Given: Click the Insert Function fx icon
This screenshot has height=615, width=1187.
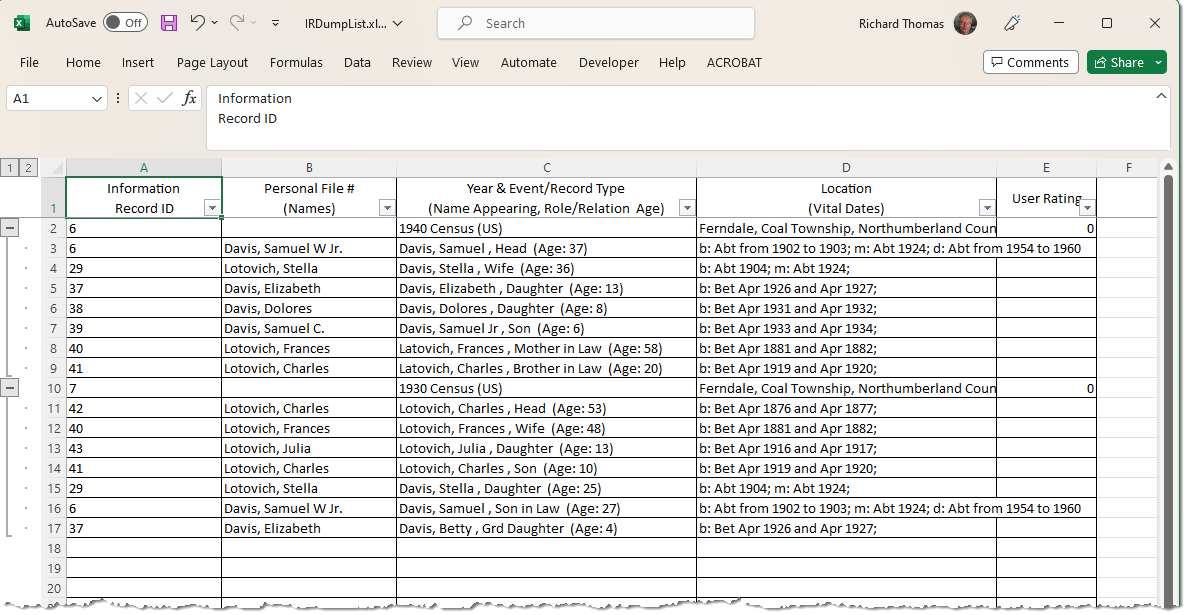Looking at the screenshot, I should pyautogui.click(x=189, y=98).
